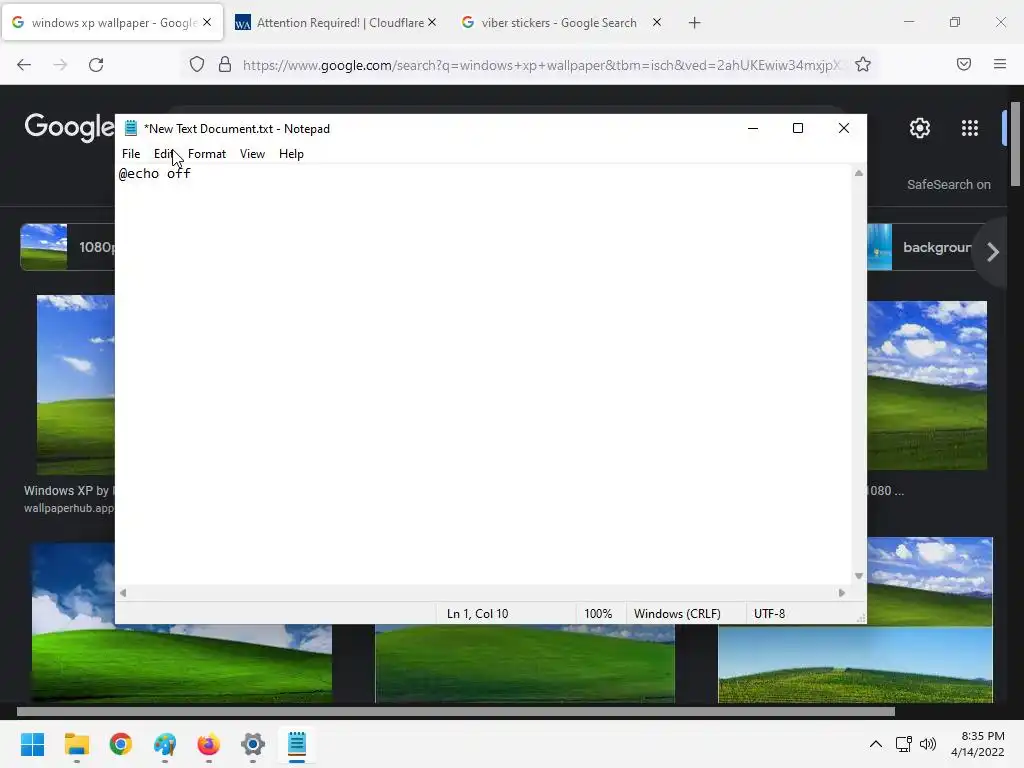
Task: Click Notepad horizontal scrollbar right arrow
Action: [x=842, y=593]
